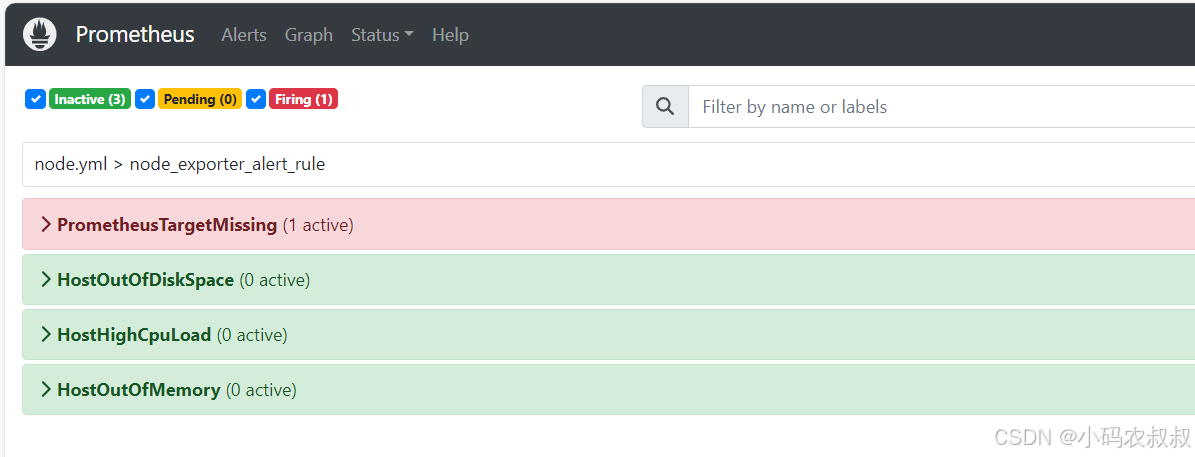Click the node.yml > node_exporter_alert_rule group header
Screen dimensions: 1195x457
609,165
